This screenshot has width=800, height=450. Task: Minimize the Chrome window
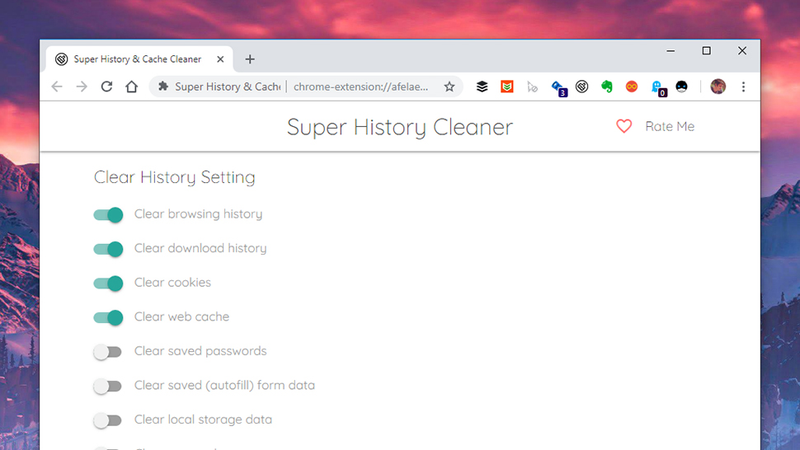coord(670,51)
